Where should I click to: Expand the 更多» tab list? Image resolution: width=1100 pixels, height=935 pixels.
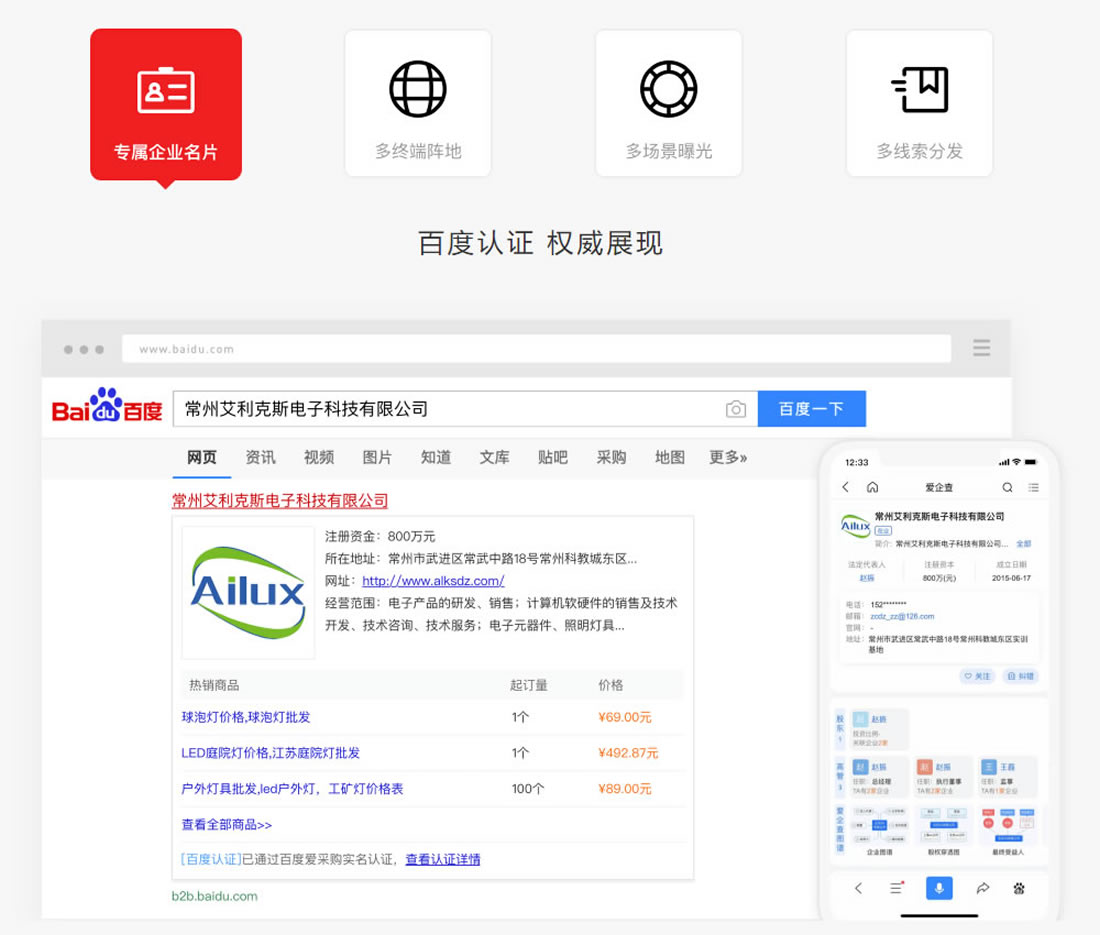[728, 457]
